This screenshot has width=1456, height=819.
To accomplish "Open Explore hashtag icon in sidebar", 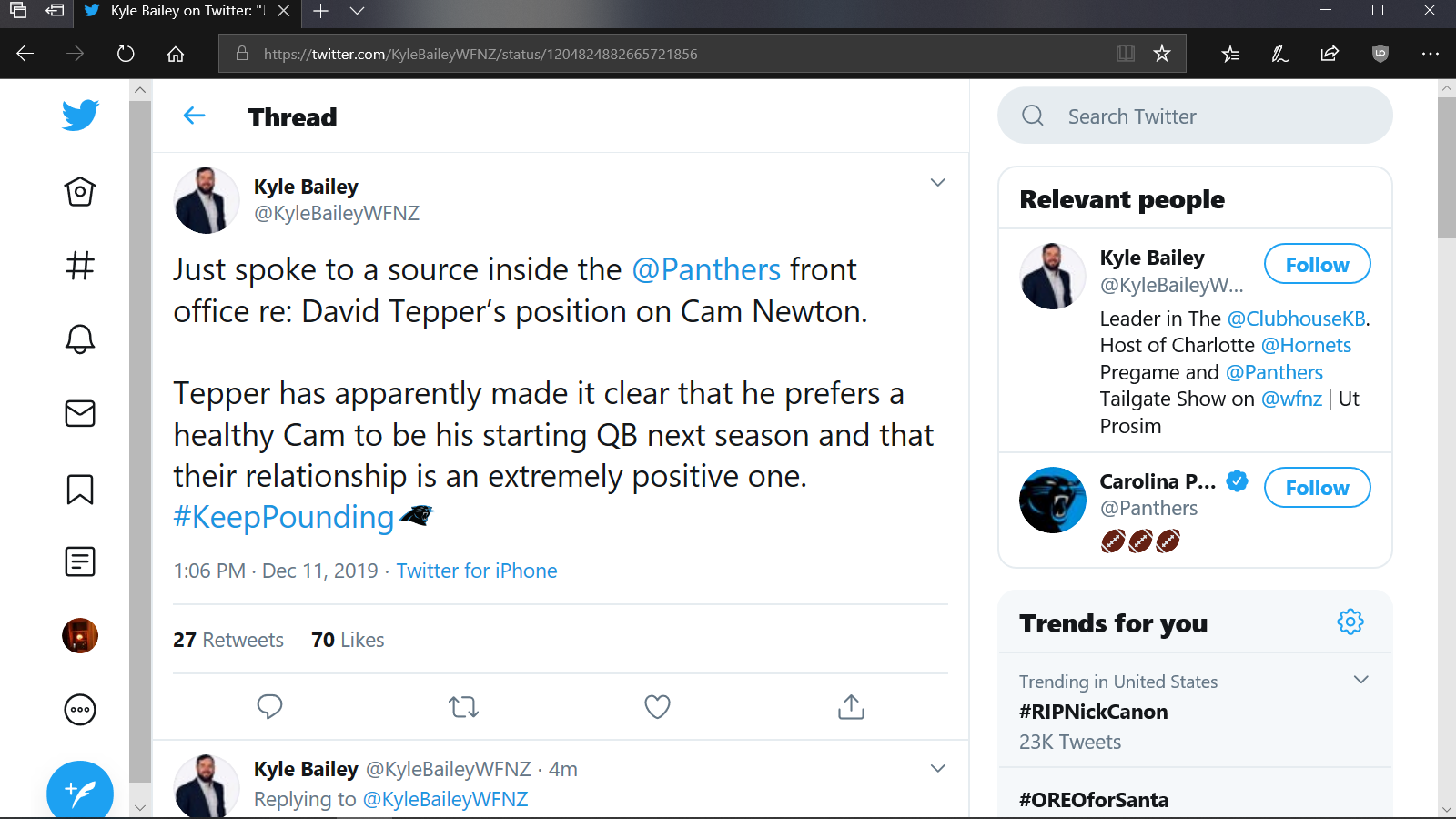I will 80,265.
